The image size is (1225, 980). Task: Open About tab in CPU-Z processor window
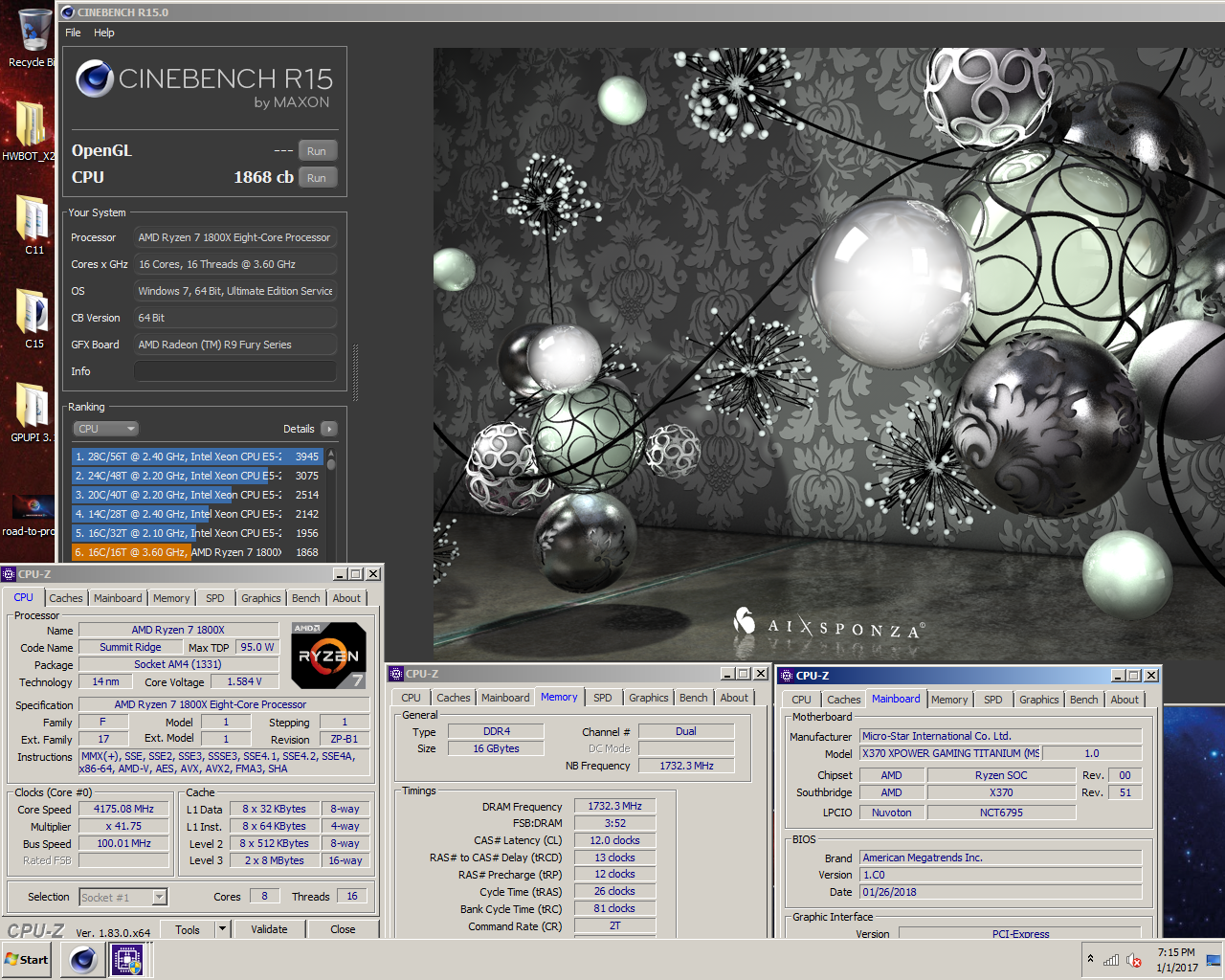pyautogui.click(x=346, y=598)
